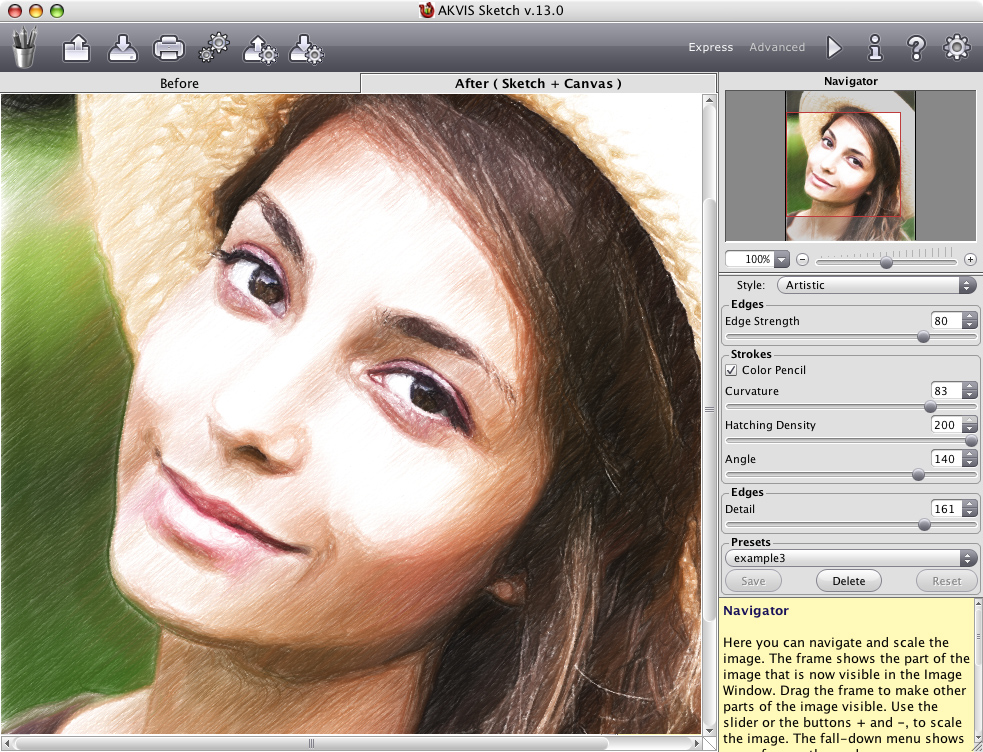Screen dimensions: 983x752
Task: Open the program info icon
Action: [x=875, y=47]
